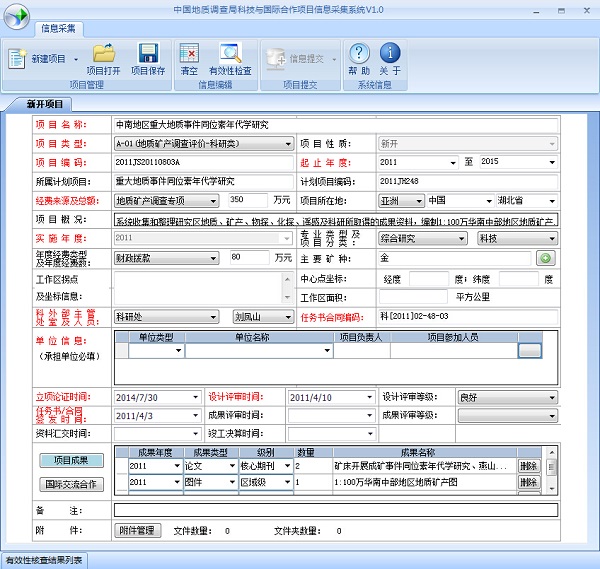This screenshot has width=600, height=569.
Task: Open the 亚洲 continent dropdown
Action: pos(419,201)
